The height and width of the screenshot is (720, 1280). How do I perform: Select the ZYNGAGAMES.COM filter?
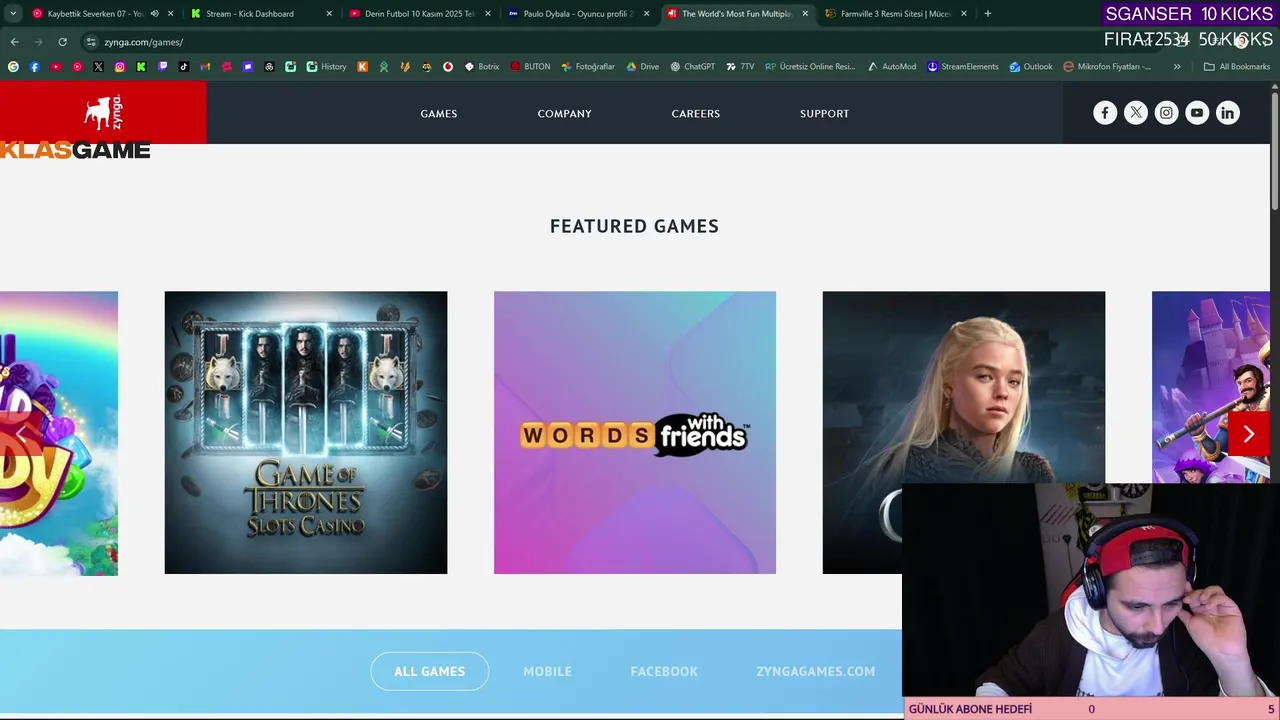click(816, 671)
